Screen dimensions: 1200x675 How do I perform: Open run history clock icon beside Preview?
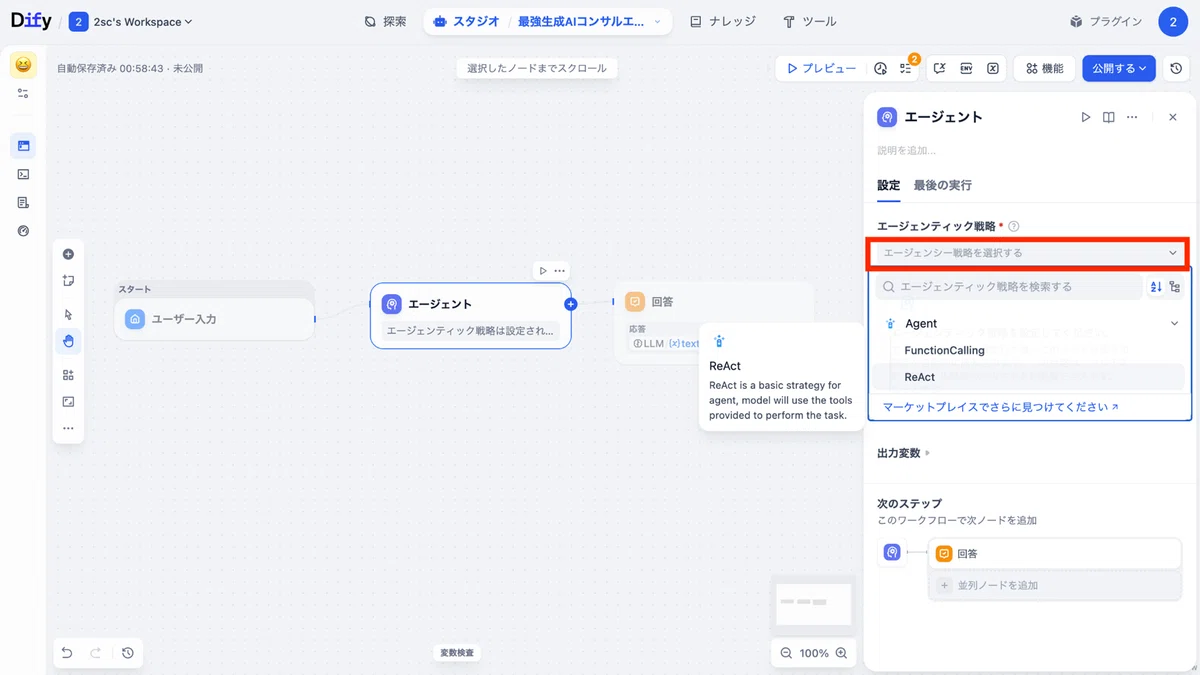(880, 68)
